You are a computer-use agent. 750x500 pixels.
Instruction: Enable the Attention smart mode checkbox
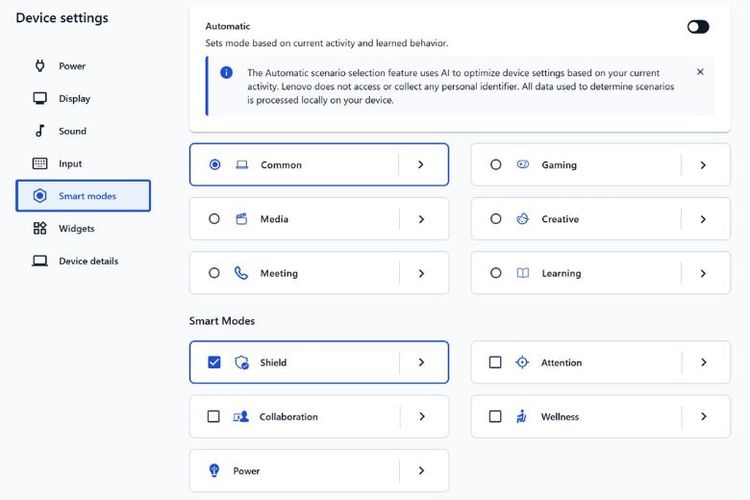pos(495,363)
